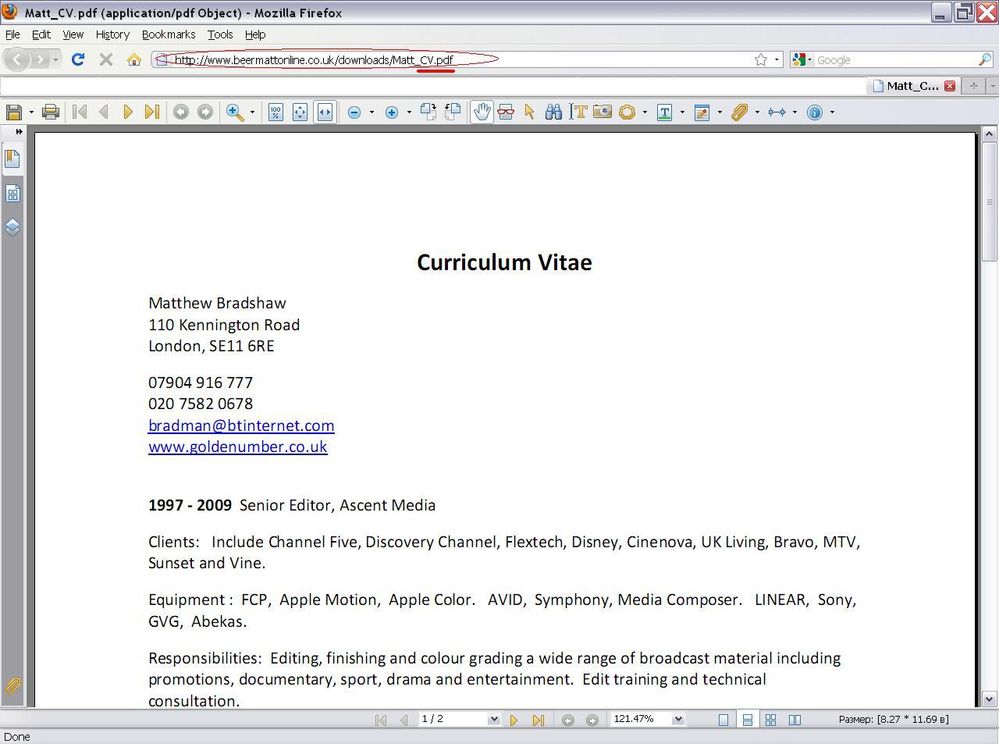Click the Google search box

tap(893, 60)
